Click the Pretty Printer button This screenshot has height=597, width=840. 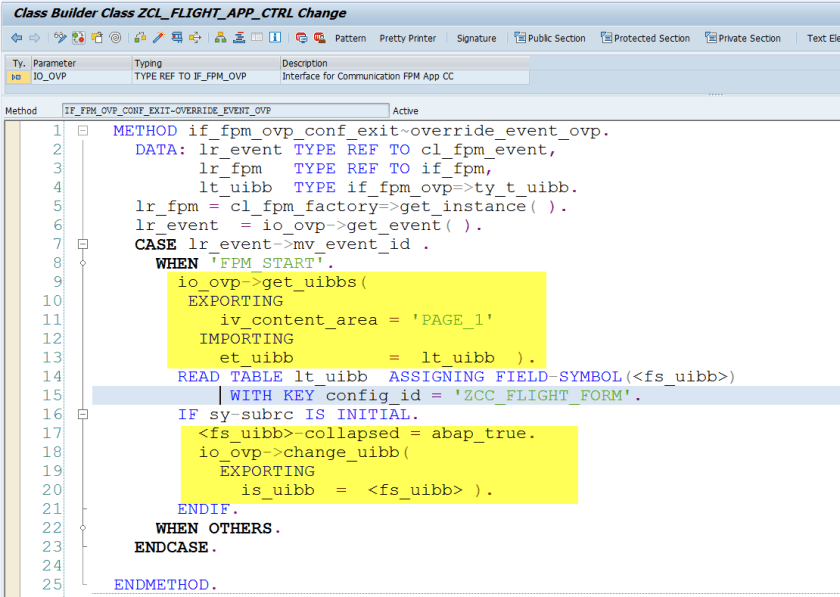tap(408, 39)
